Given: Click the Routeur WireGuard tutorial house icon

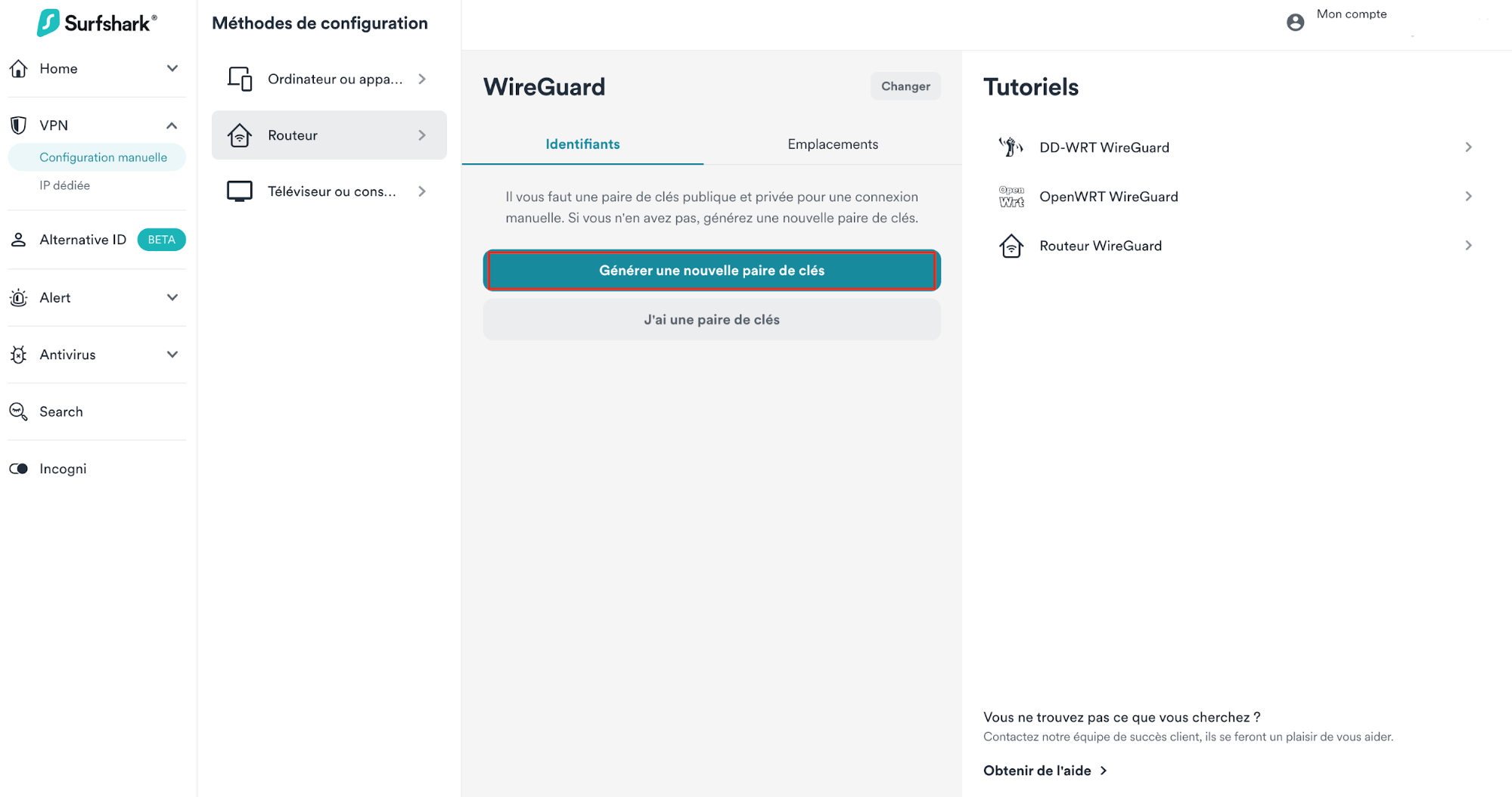Looking at the screenshot, I should pos(1011,246).
